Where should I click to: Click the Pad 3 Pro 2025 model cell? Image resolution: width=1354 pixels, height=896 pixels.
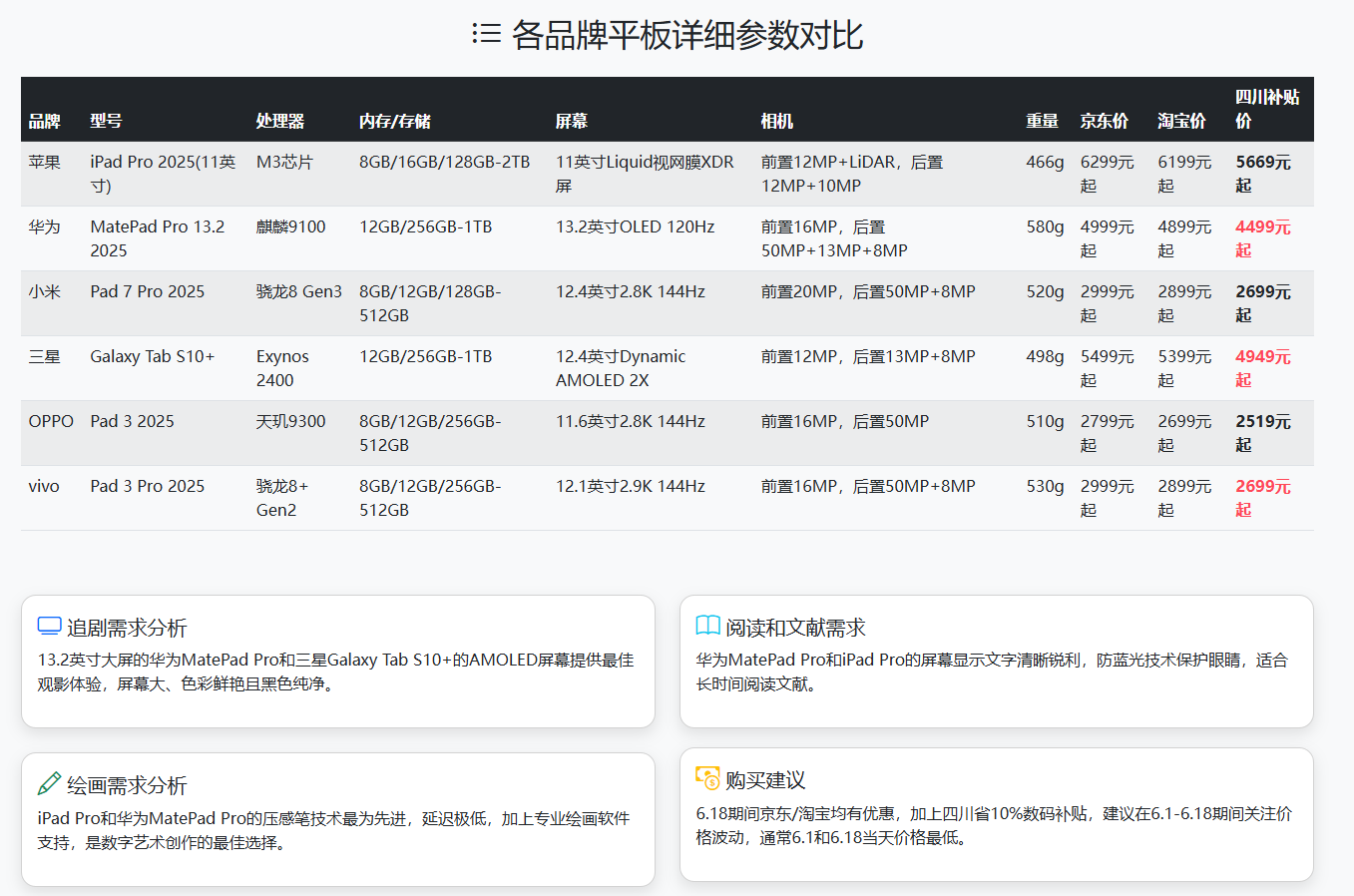[x=148, y=486]
